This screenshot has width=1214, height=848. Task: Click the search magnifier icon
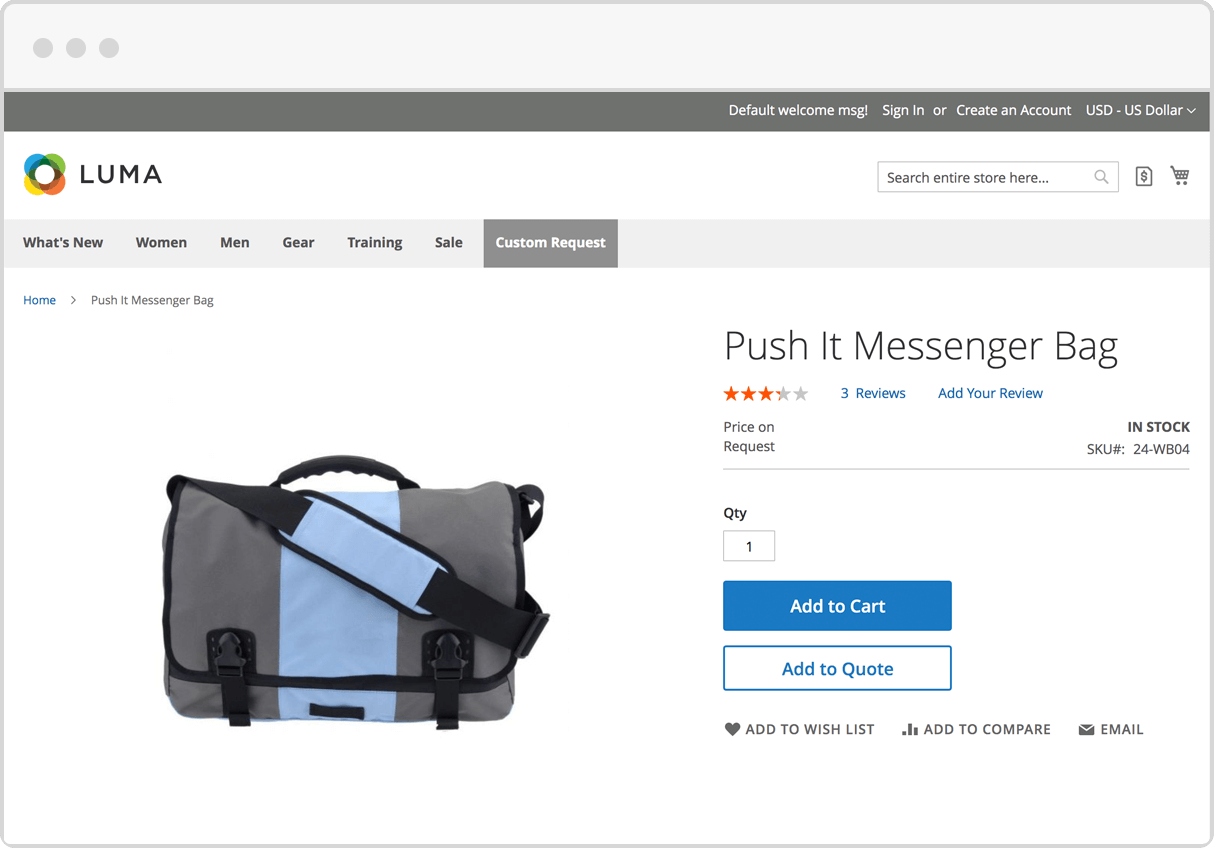point(1101,177)
